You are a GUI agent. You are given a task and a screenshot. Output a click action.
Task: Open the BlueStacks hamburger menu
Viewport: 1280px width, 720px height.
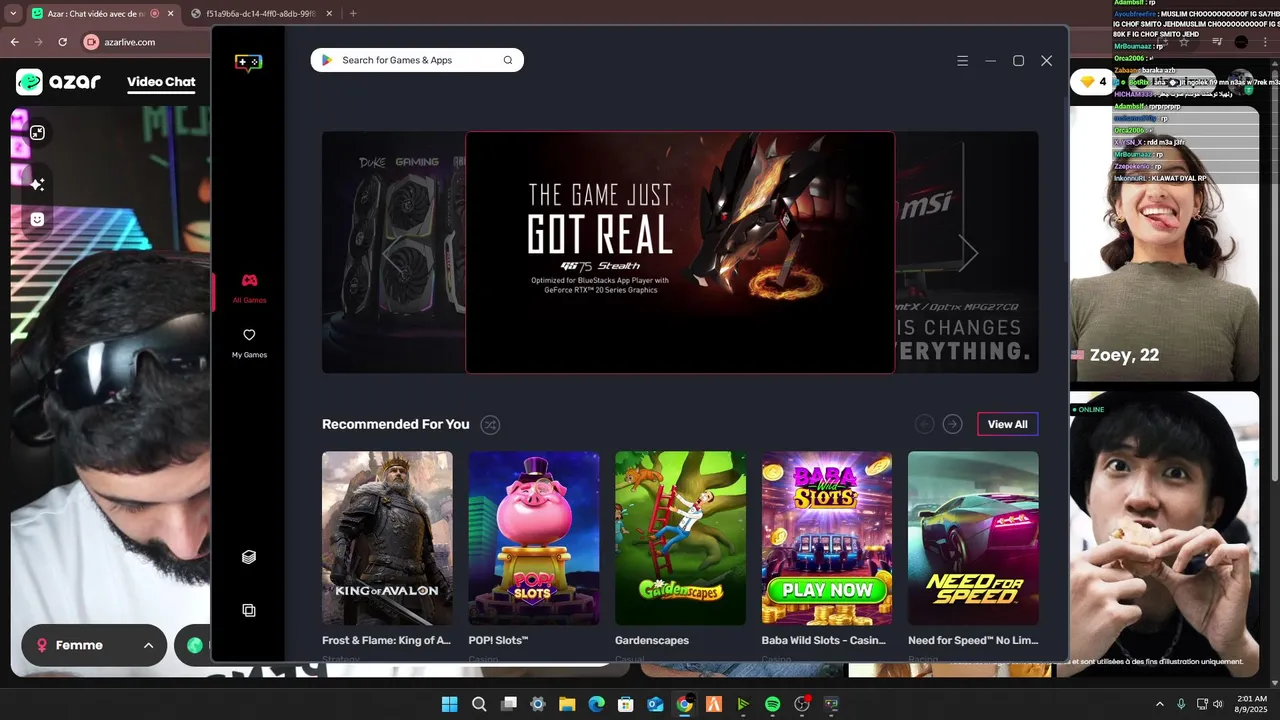[x=962, y=61]
